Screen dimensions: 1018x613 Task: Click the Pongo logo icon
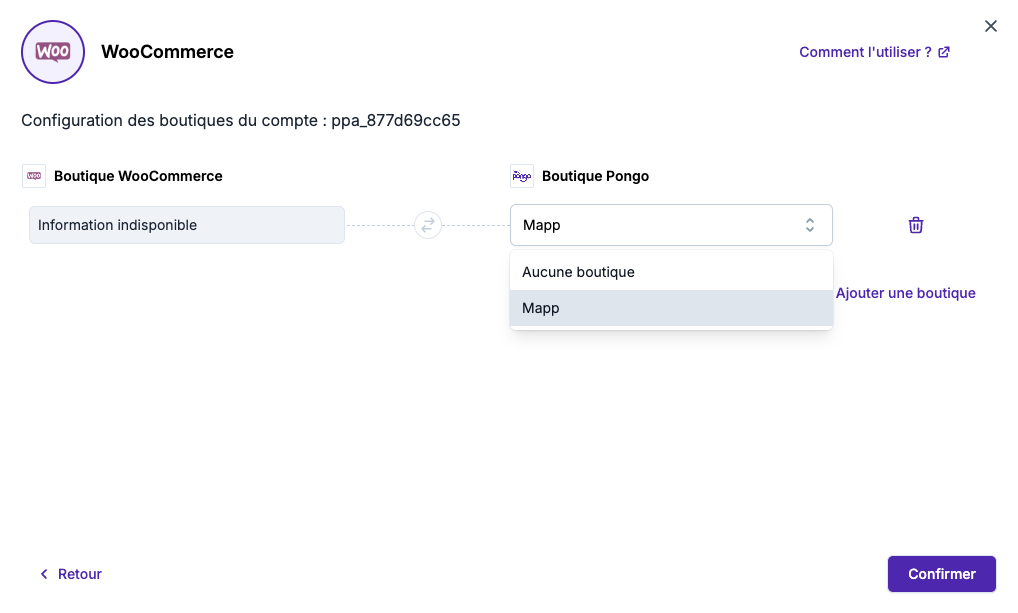click(x=522, y=176)
